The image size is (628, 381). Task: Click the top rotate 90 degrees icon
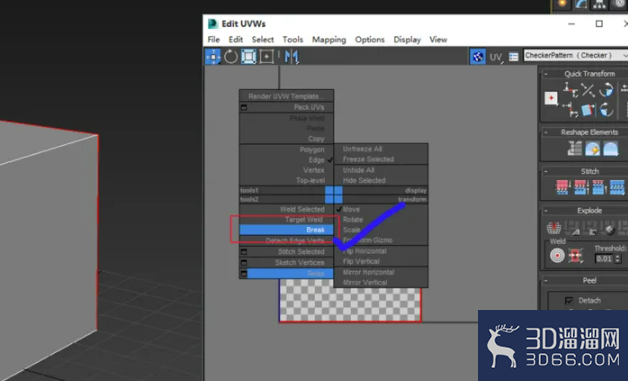coord(606,90)
